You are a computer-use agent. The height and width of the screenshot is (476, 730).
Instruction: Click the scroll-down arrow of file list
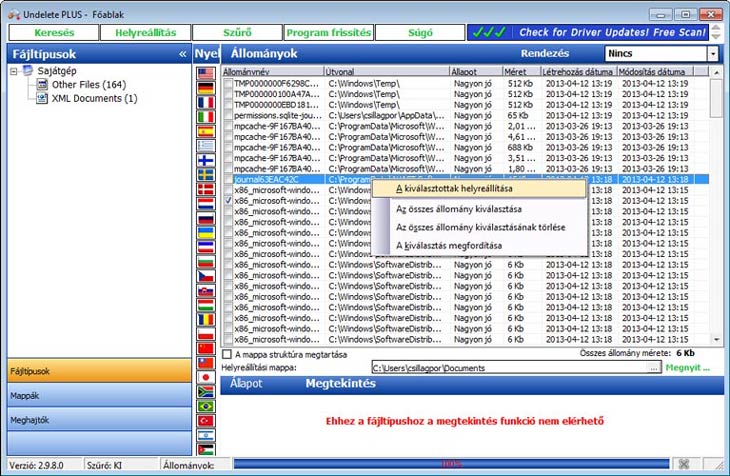tap(716, 340)
